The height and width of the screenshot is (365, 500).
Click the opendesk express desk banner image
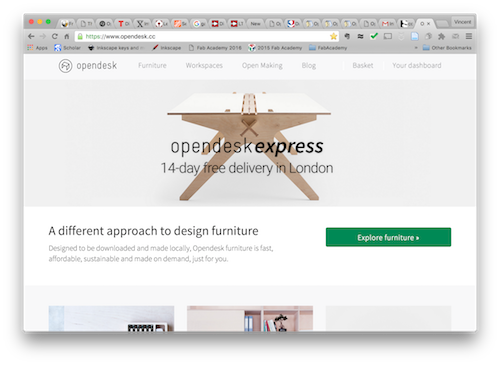[x=250, y=143]
